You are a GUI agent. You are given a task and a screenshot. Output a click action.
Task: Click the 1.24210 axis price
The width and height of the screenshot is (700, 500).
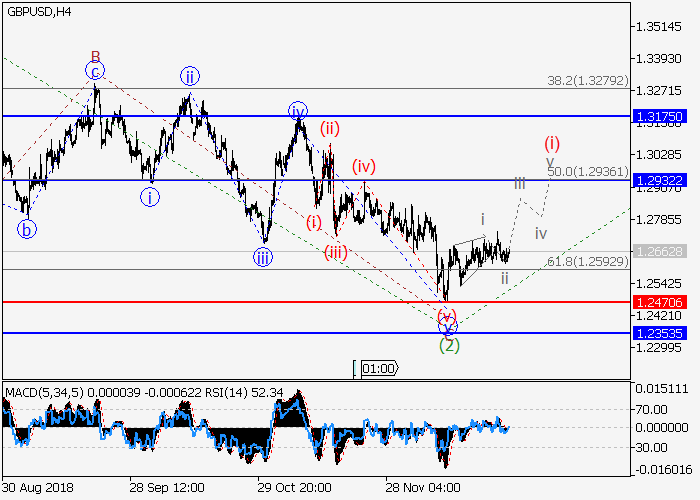659,316
